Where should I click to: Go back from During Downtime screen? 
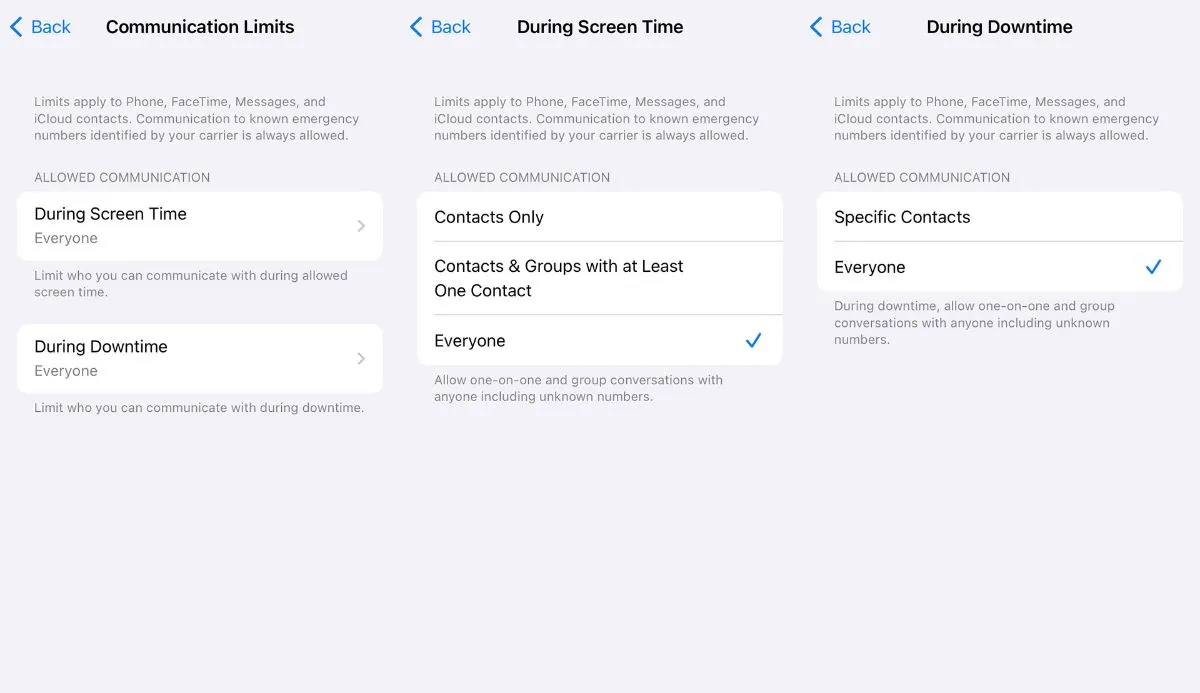point(840,27)
